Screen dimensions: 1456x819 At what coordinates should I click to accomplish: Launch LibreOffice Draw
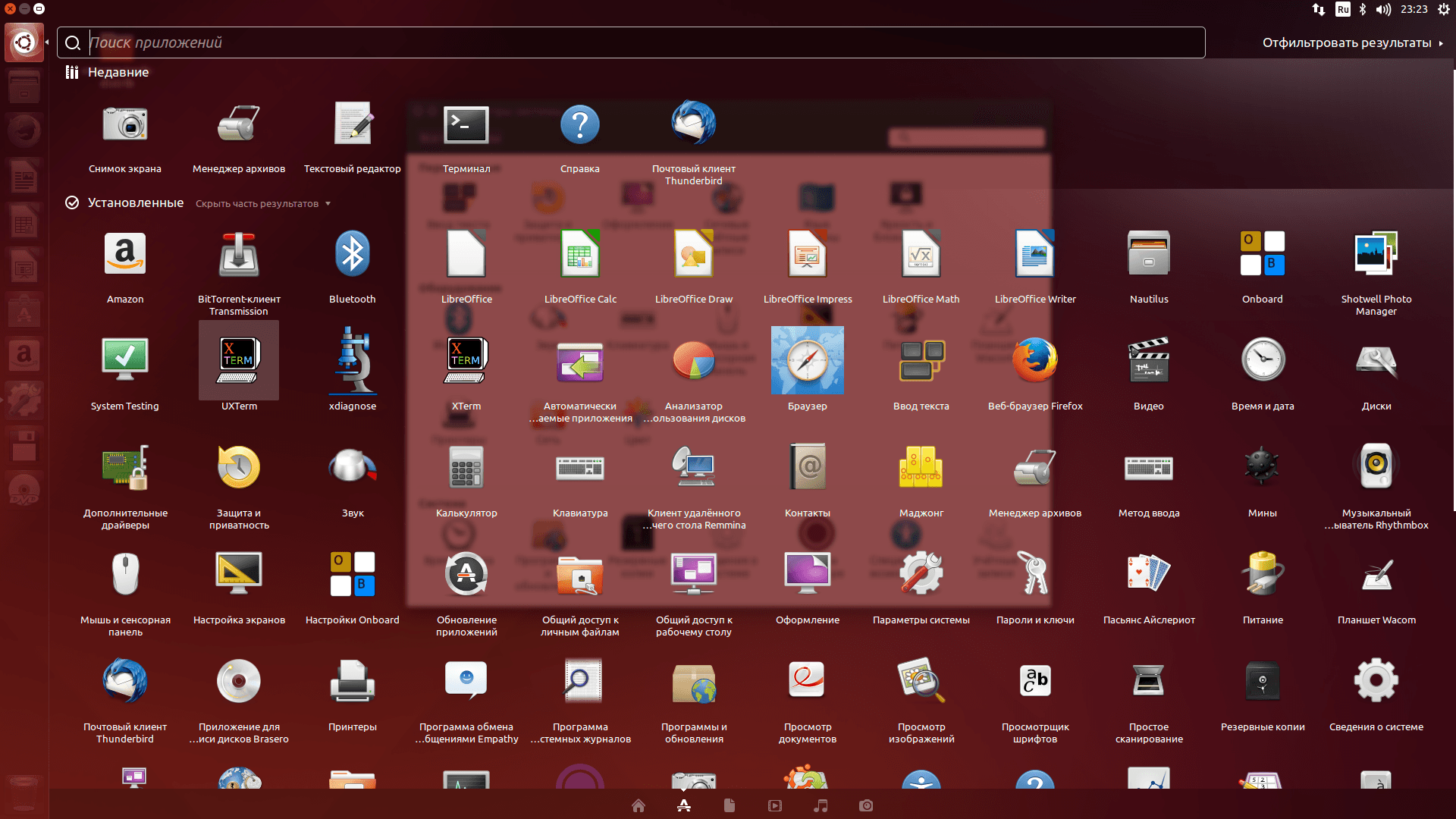(x=694, y=254)
